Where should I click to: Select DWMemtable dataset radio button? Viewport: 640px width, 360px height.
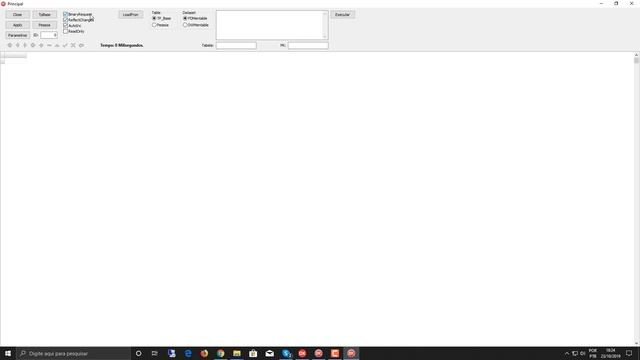pos(185,25)
